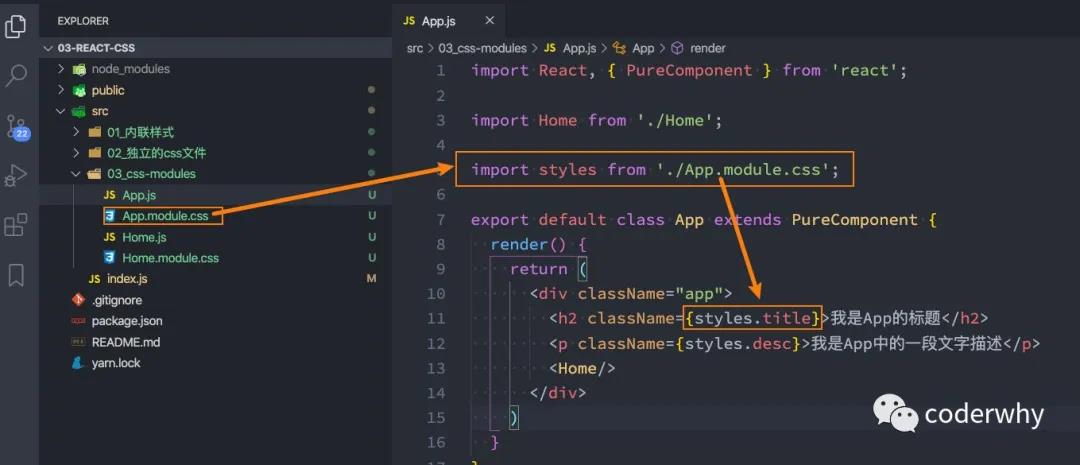Click the './Home' import string
The width and height of the screenshot is (1080, 465).
[x=673, y=120]
